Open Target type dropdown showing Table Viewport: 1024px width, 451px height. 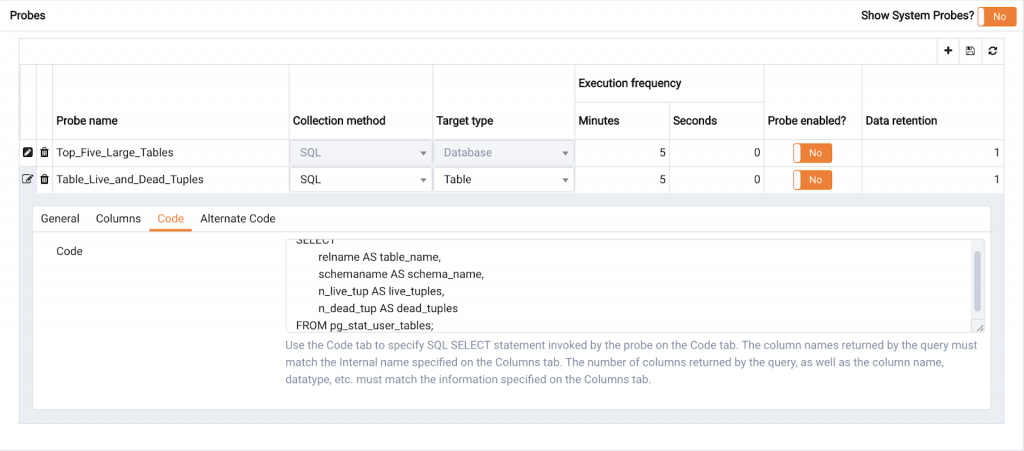(503, 180)
